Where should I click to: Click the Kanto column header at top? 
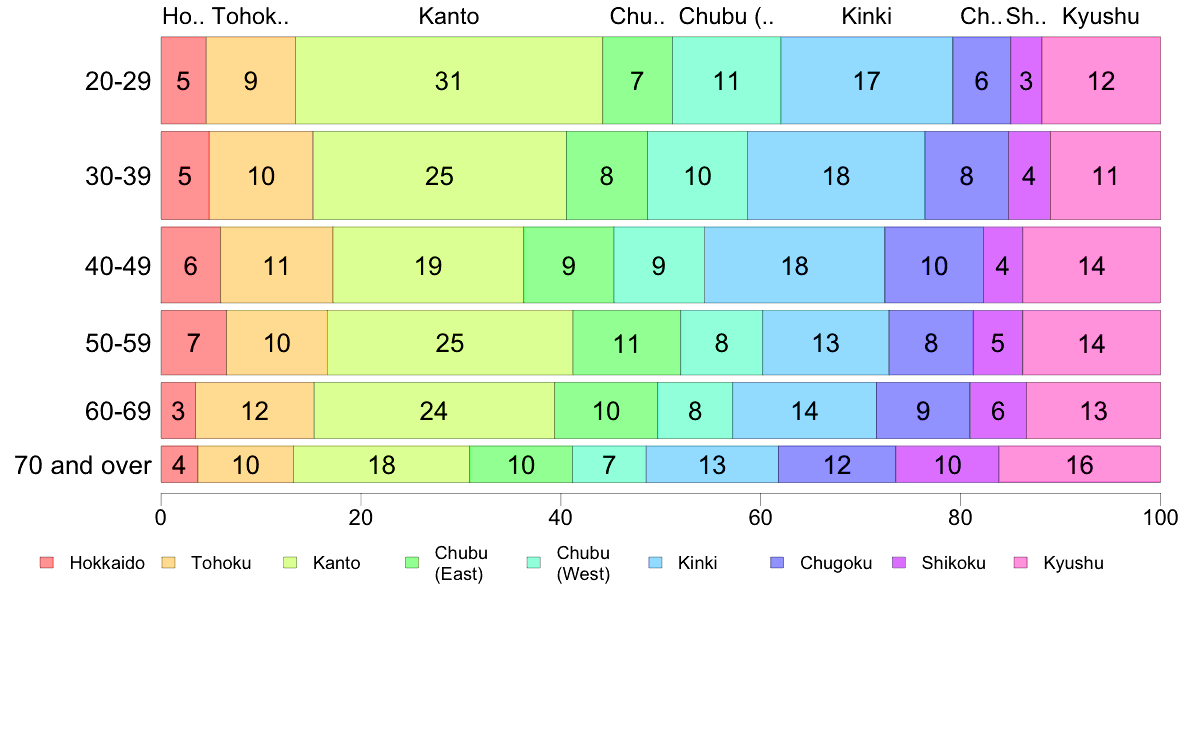click(x=449, y=17)
